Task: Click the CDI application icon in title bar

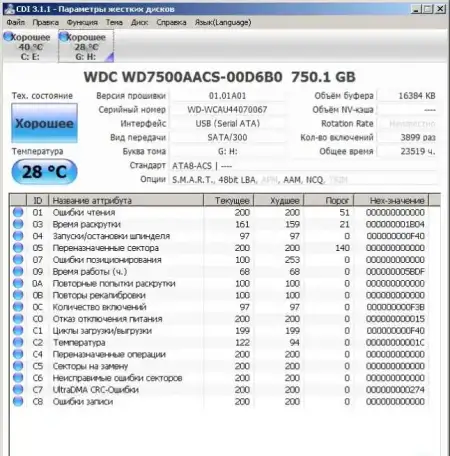Action: (10, 9)
